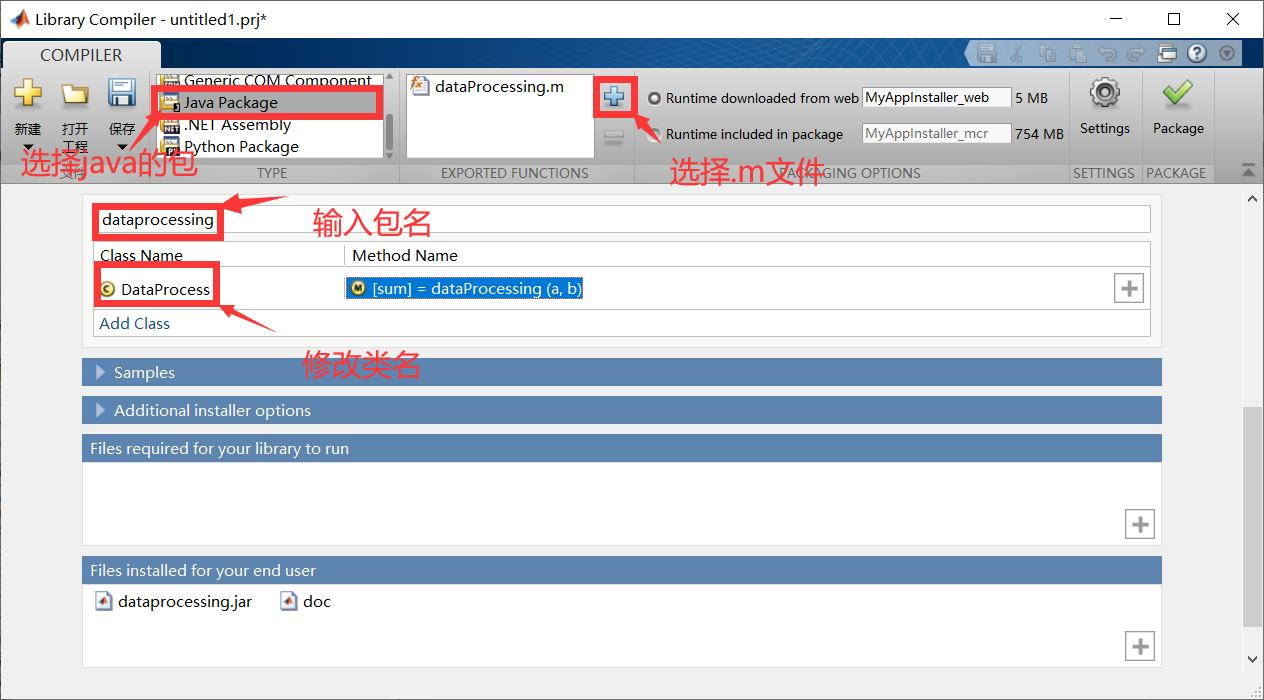The image size is (1264, 700).
Task: Select dataprocessing.jar file
Action: click(x=174, y=601)
